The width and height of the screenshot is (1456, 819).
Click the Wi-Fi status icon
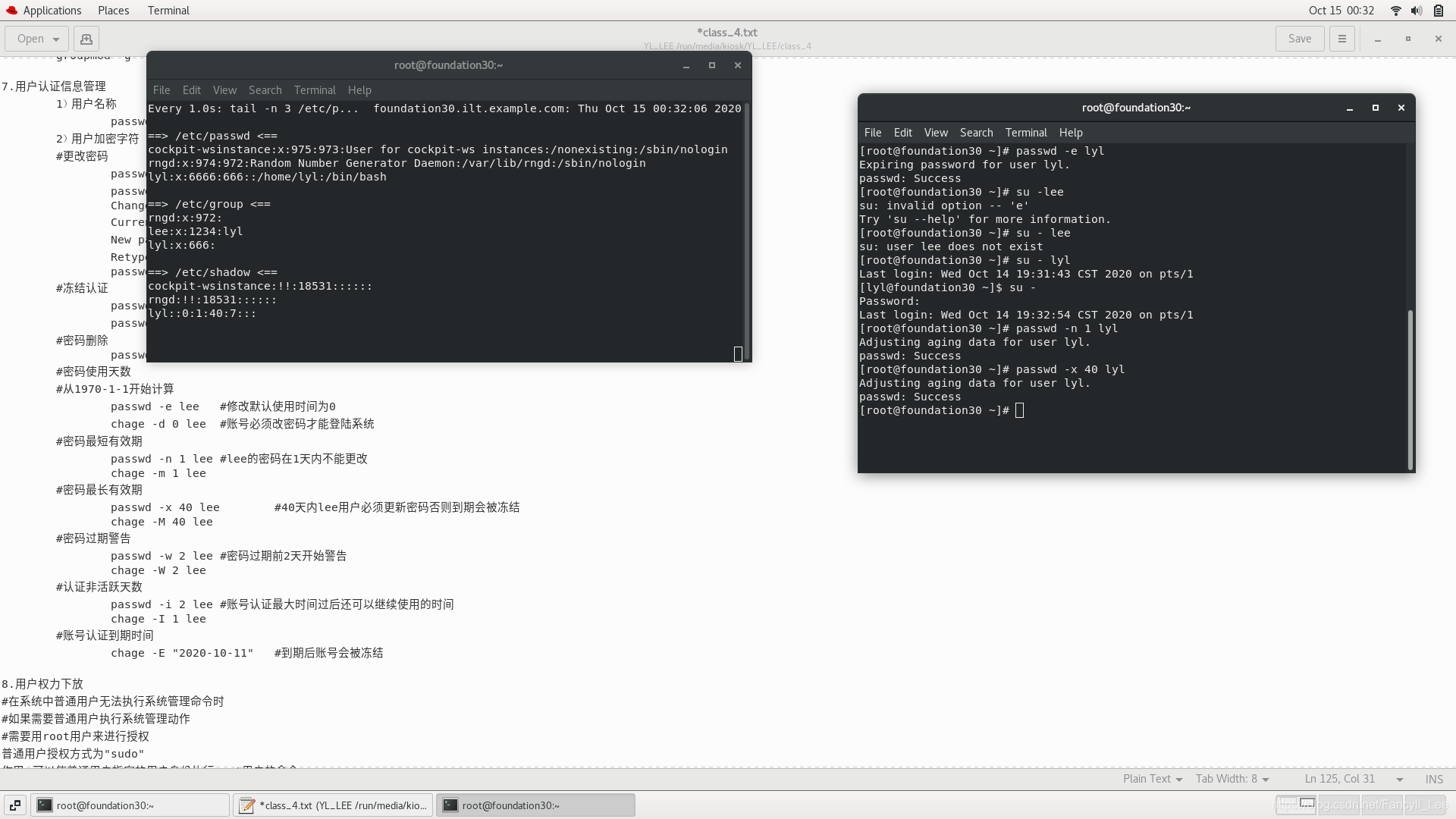[1395, 11]
